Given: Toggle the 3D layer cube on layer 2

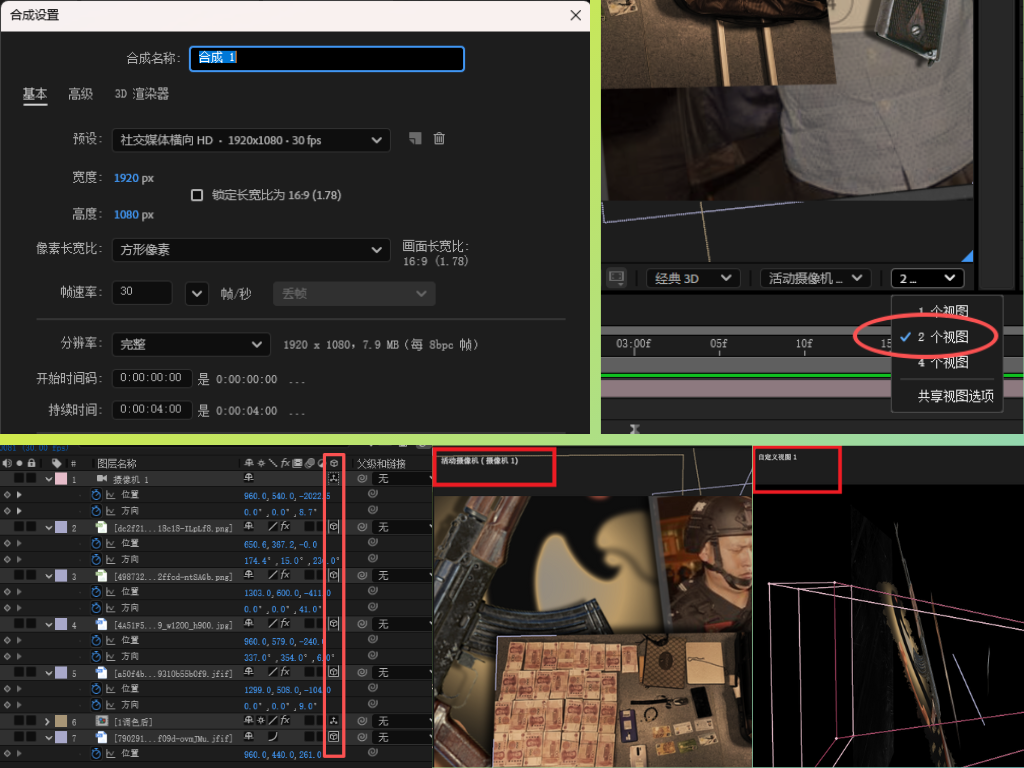Looking at the screenshot, I should coord(334,527).
